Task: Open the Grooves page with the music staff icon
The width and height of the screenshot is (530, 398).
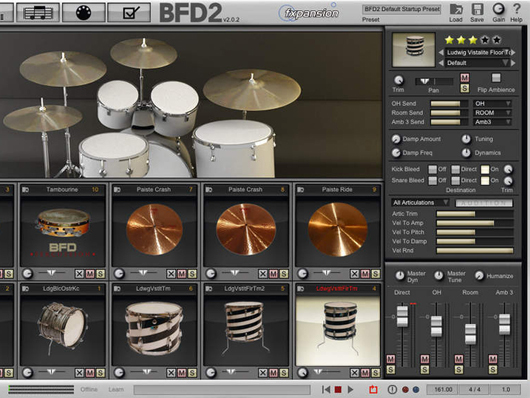Action: tap(38, 12)
